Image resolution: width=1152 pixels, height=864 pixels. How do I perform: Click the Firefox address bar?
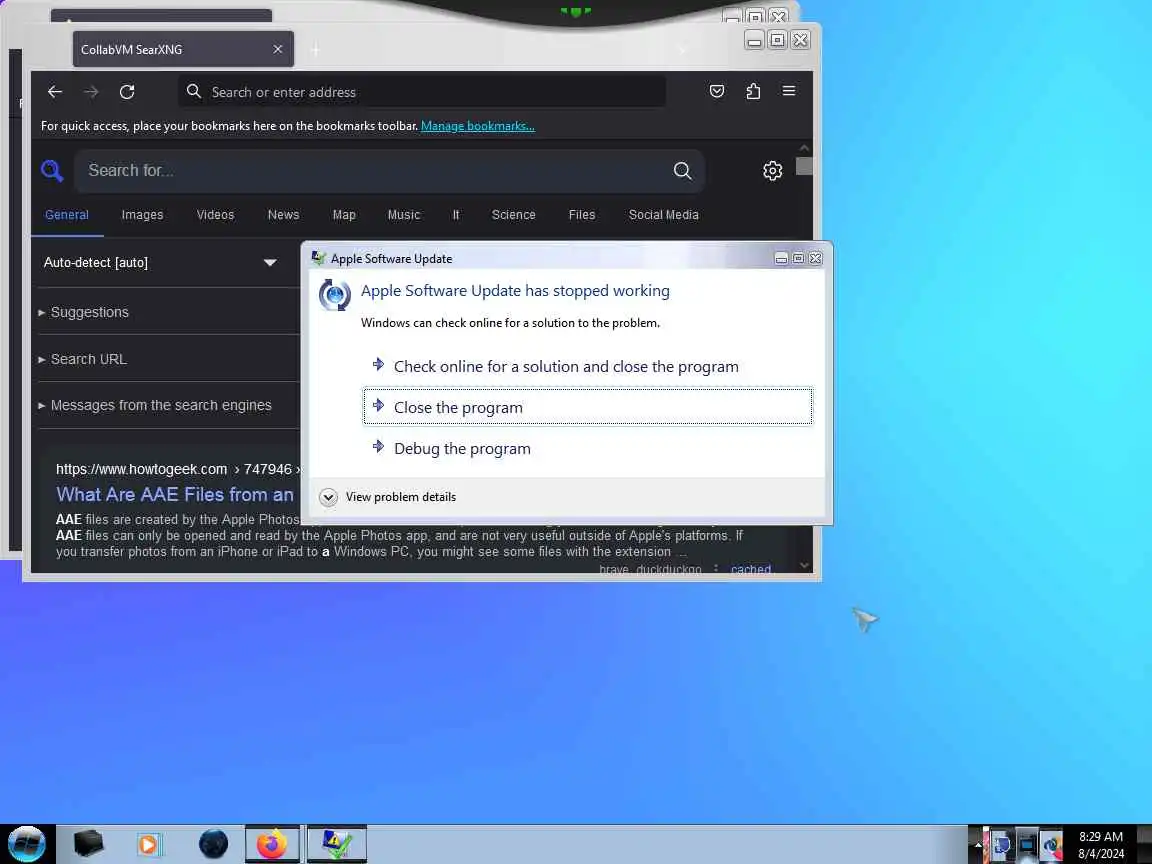(x=422, y=92)
